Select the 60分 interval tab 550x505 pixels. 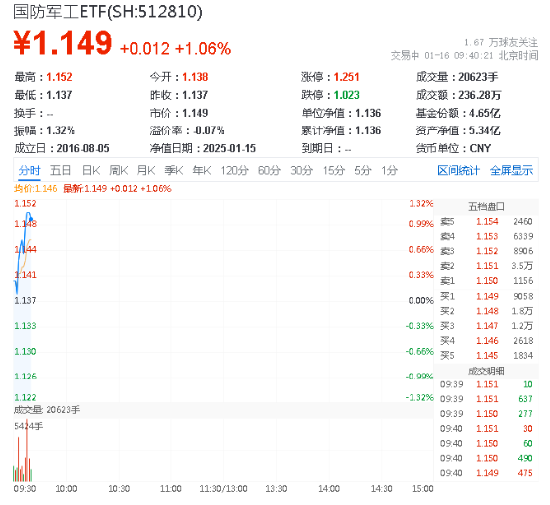[269, 170]
